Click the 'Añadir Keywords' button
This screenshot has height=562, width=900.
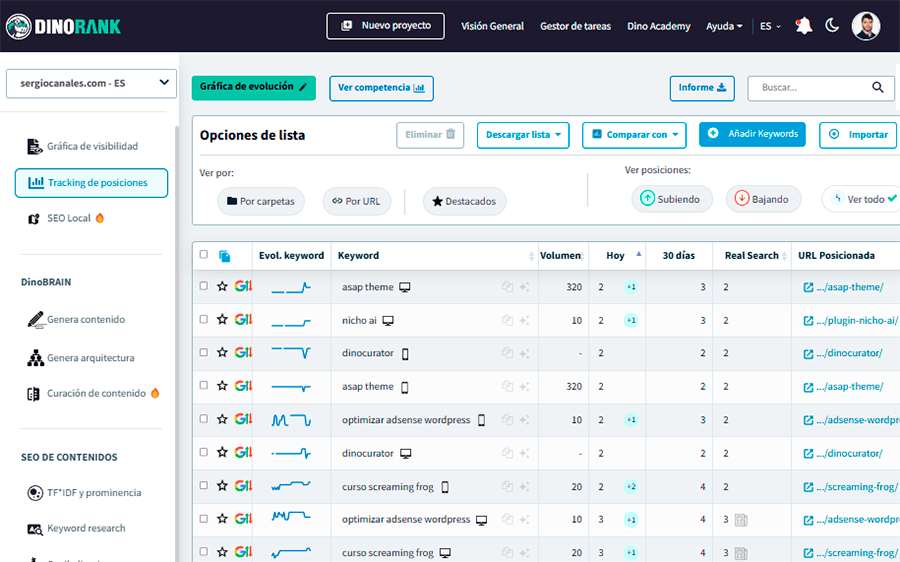coord(752,134)
